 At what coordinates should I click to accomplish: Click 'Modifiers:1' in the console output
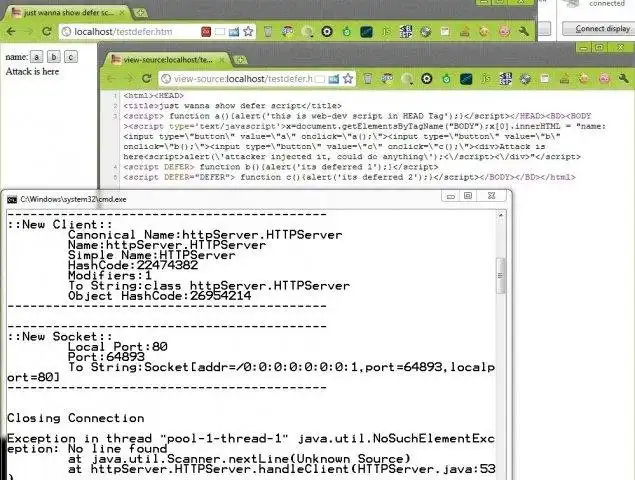(x=110, y=275)
